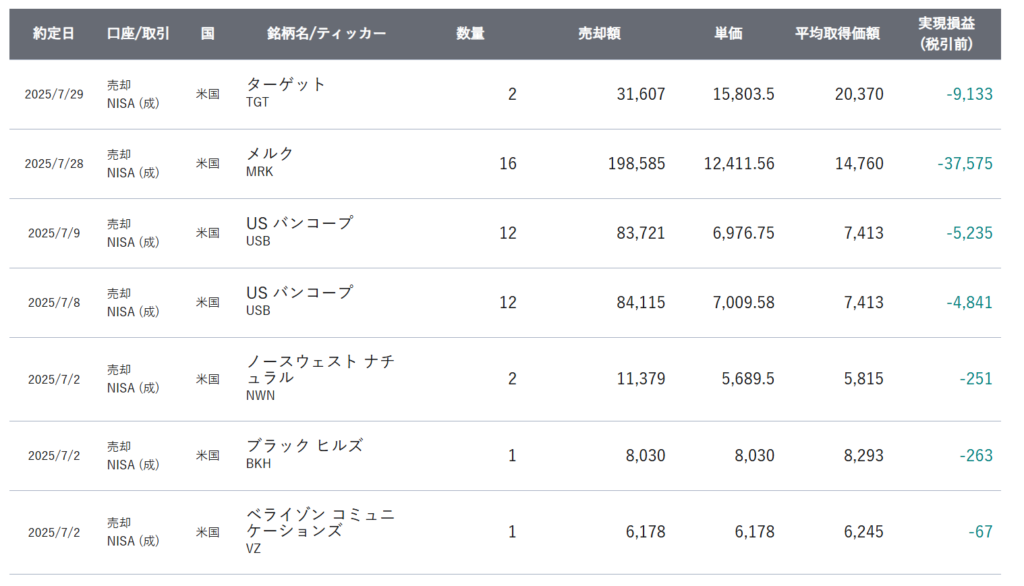
Task: Click the 単価 column header
Action: click(728, 33)
